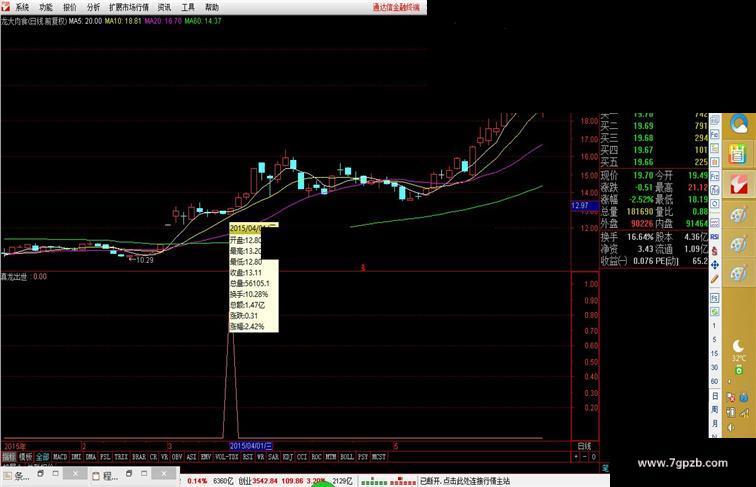
Task: Open the 工具 menu
Action: (x=188, y=7)
